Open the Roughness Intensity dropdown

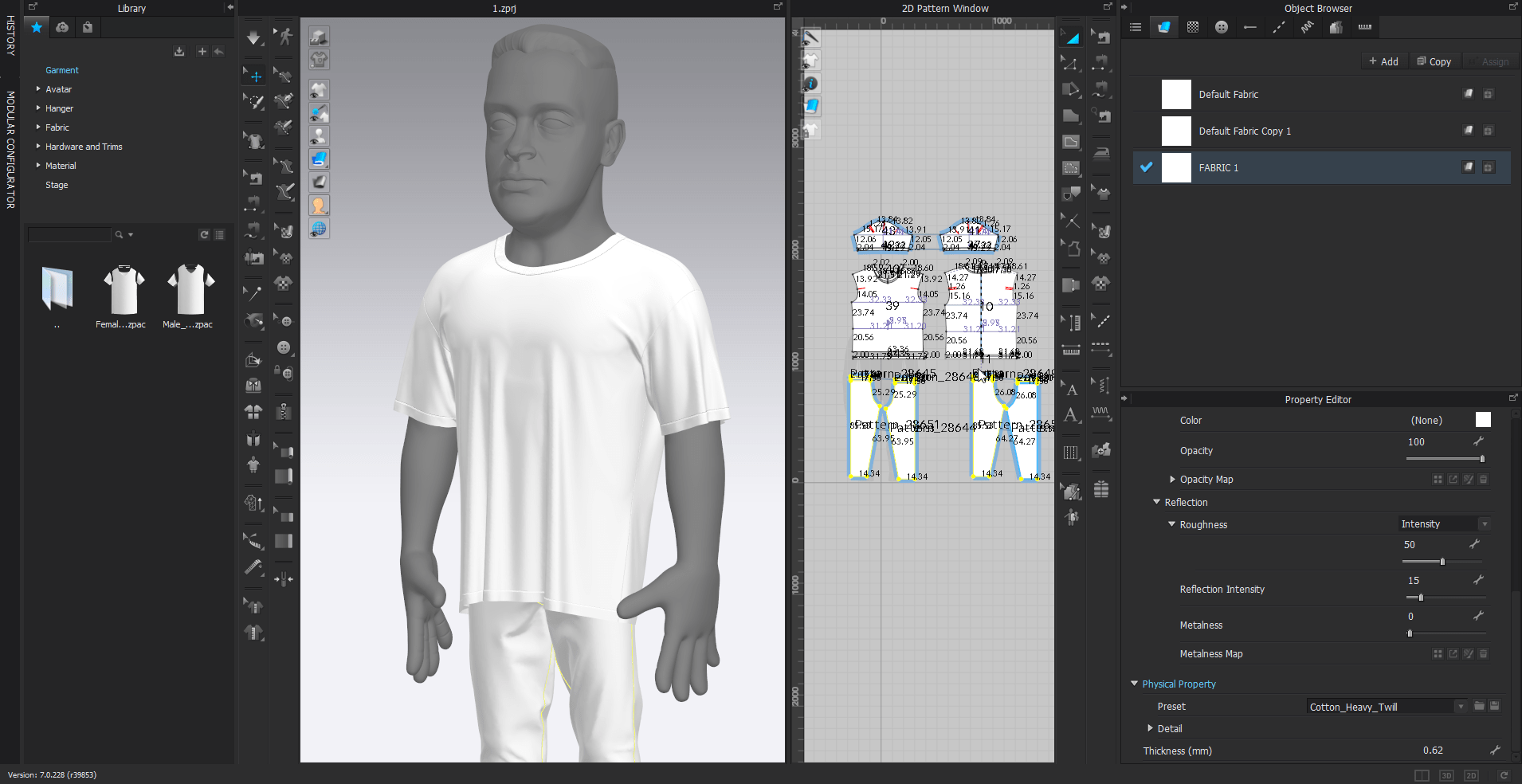(x=1445, y=523)
